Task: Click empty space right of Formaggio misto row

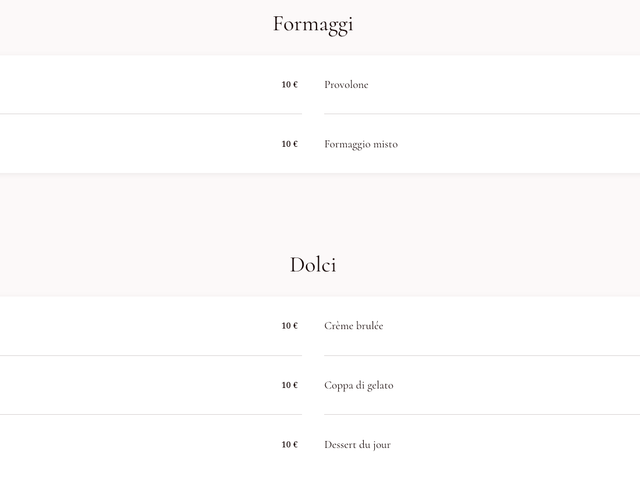Action: point(520,144)
